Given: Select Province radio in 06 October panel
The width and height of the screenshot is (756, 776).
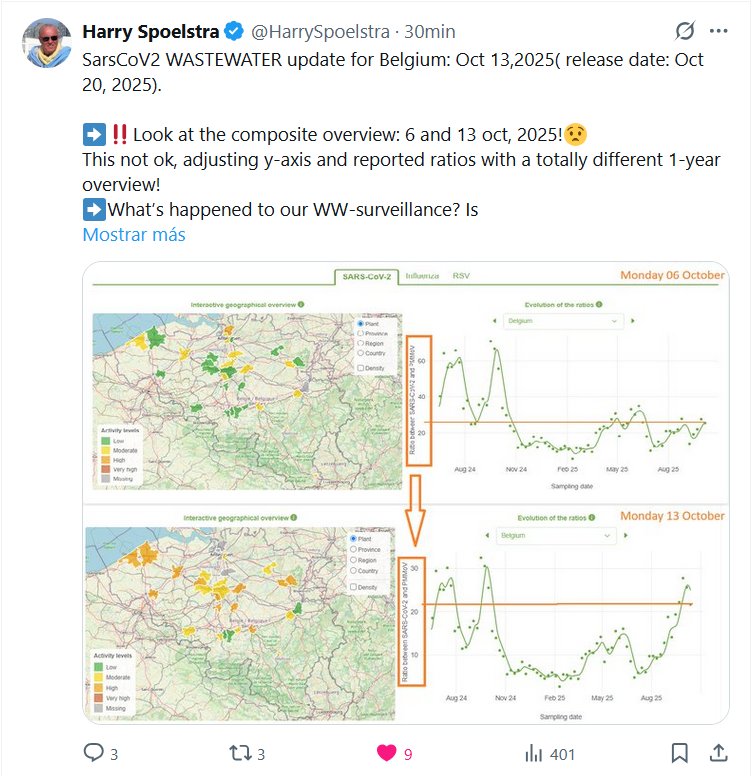Looking at the screenshot, I should point(361,333).
